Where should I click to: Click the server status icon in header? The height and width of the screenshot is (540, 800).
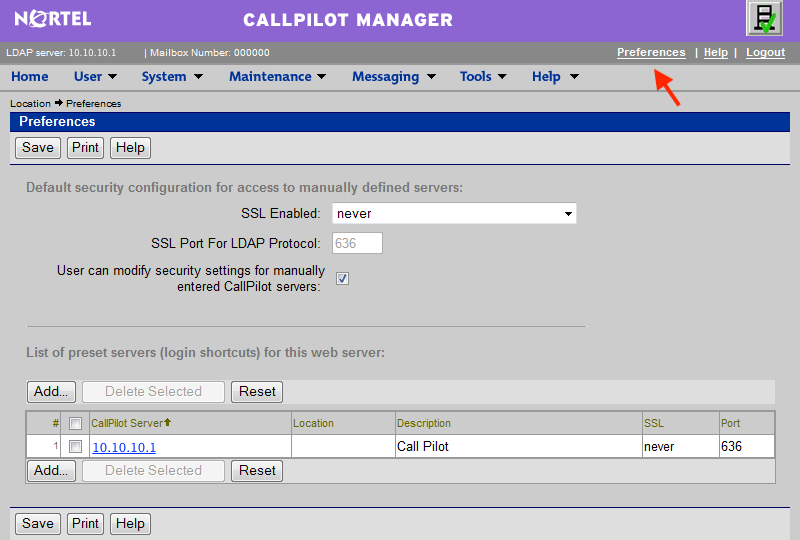click(764, 18)
